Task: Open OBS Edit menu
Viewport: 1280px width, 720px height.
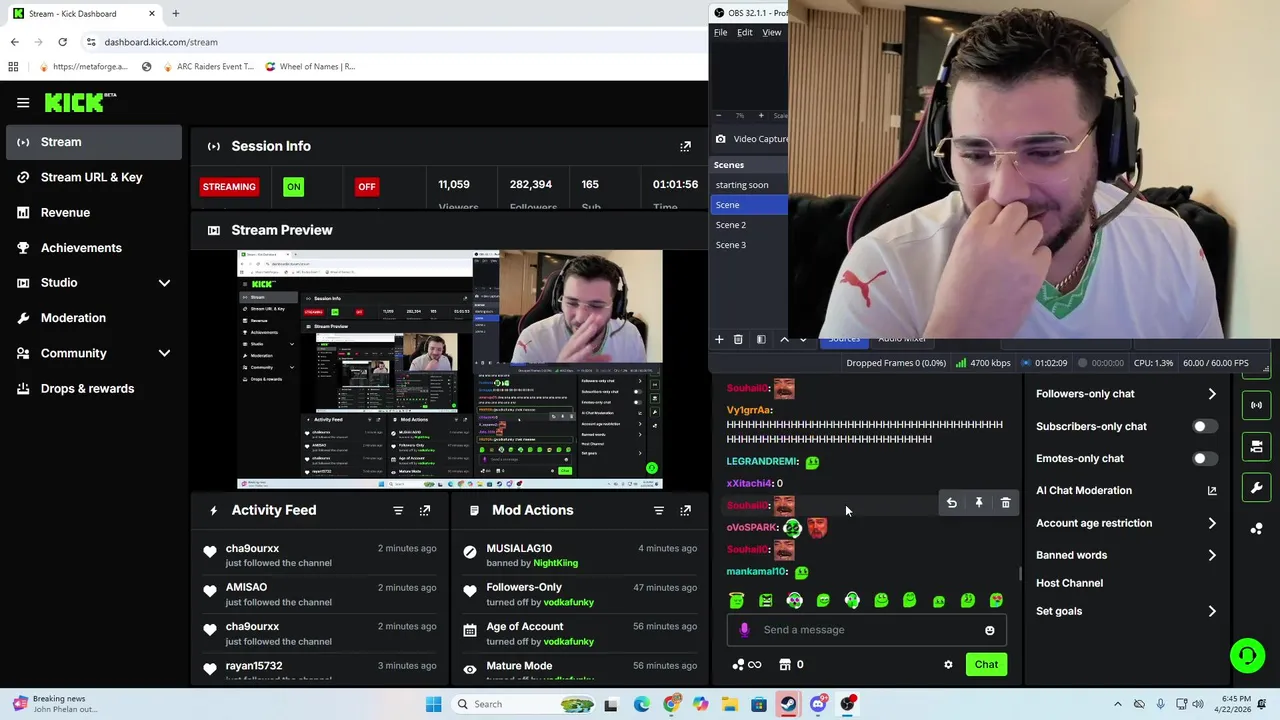Action: (x=745, y=32)
